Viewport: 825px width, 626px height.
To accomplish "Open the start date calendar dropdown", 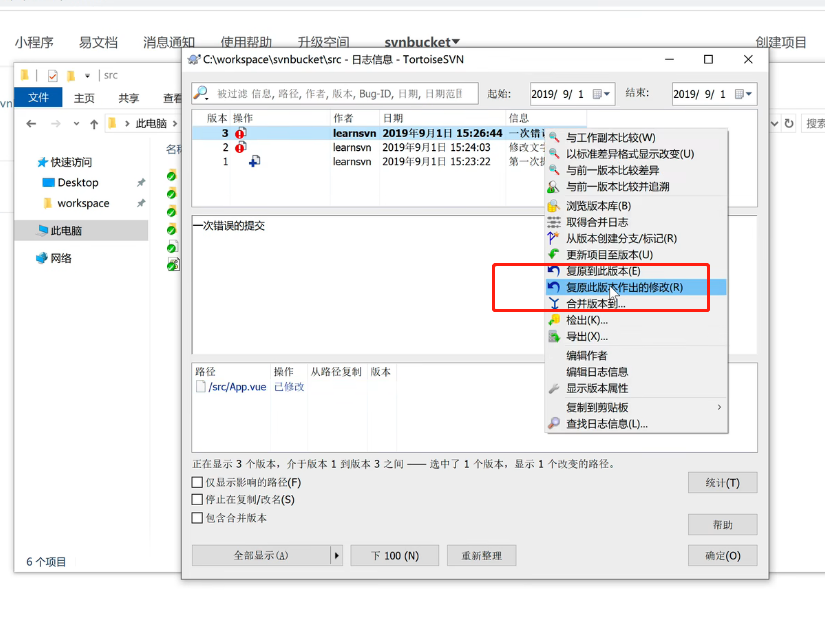I will [601, 94].
